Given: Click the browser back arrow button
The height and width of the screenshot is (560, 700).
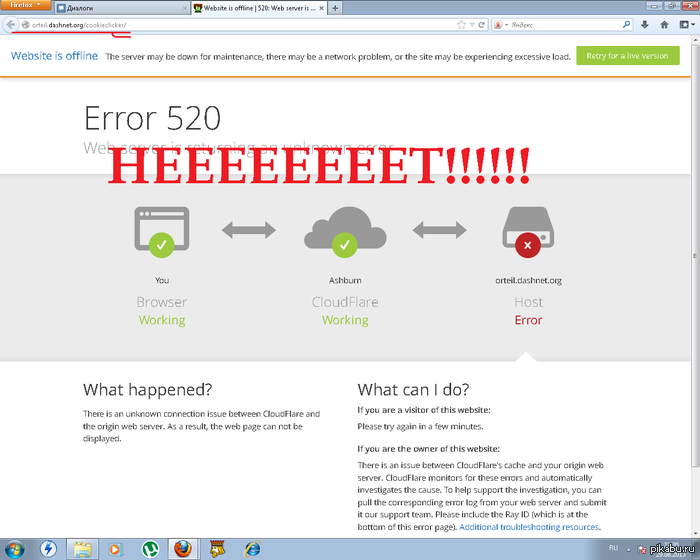Looking at the screenshot, I should (x=9, y=24).
